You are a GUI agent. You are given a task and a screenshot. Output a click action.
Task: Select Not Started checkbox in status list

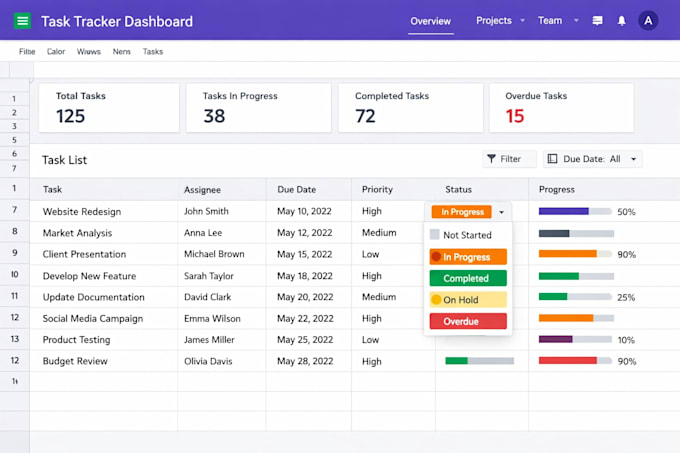(434, 235)
